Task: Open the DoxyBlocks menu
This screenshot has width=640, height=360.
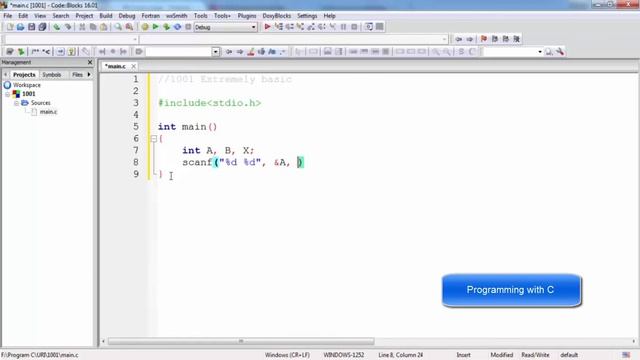Action: [x=277, y=16]
